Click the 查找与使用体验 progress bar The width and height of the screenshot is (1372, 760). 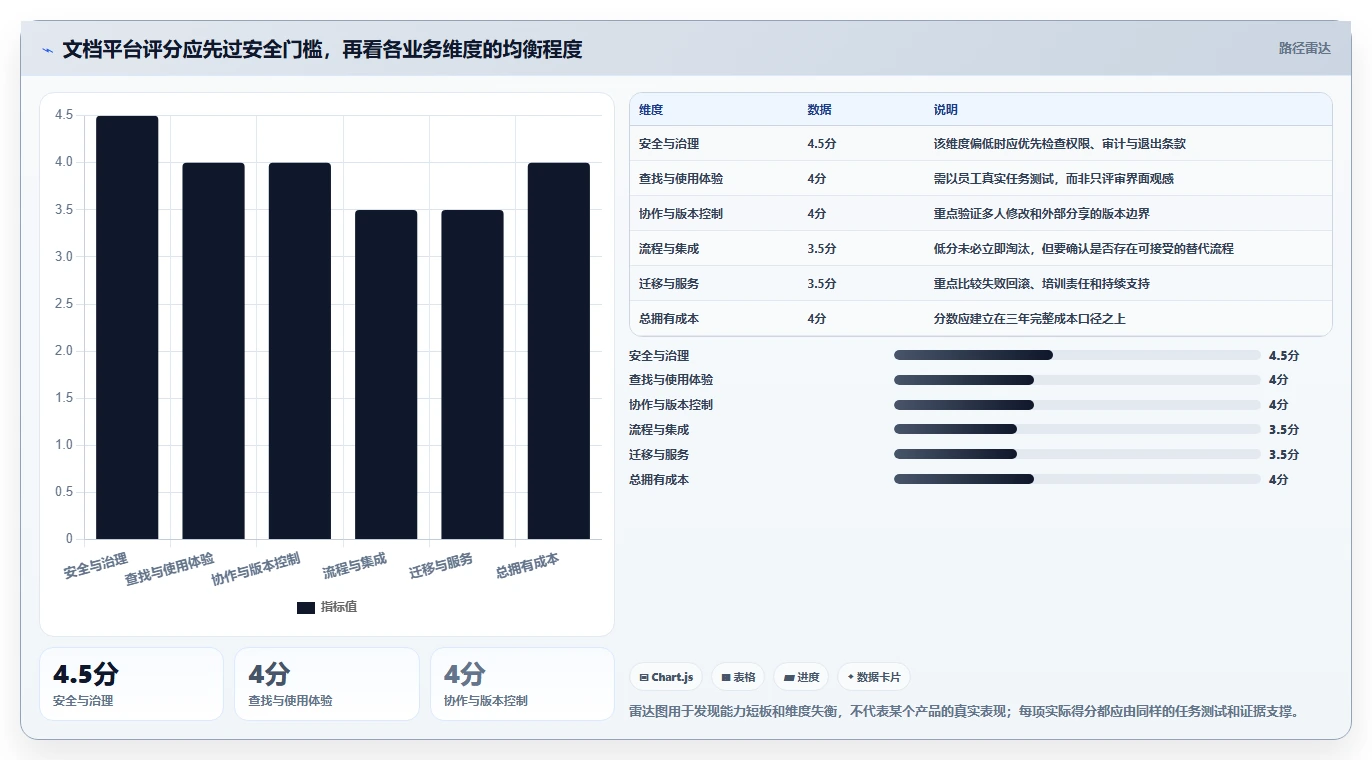click(x=1077, y=380)
